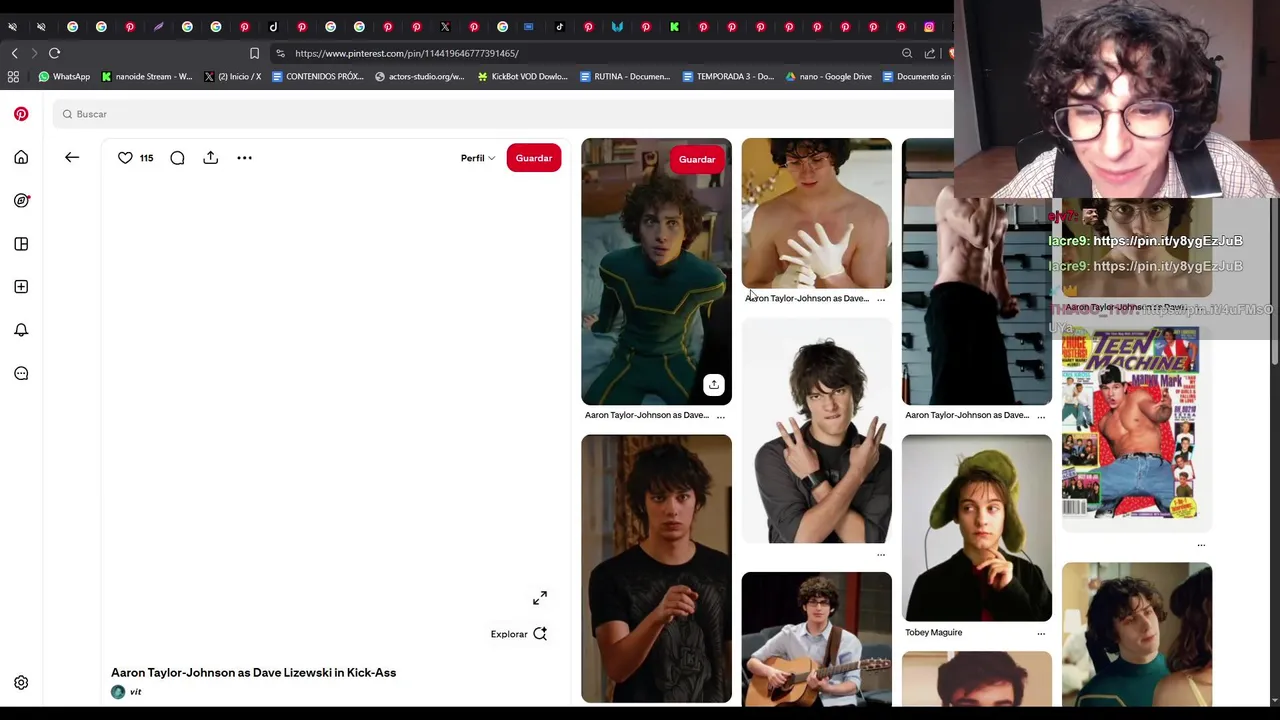The image size is (1280, 720).
Task: Click Guardar on the hovered Kick-Ass thumbnail
Action: click(x=697, y=159)
